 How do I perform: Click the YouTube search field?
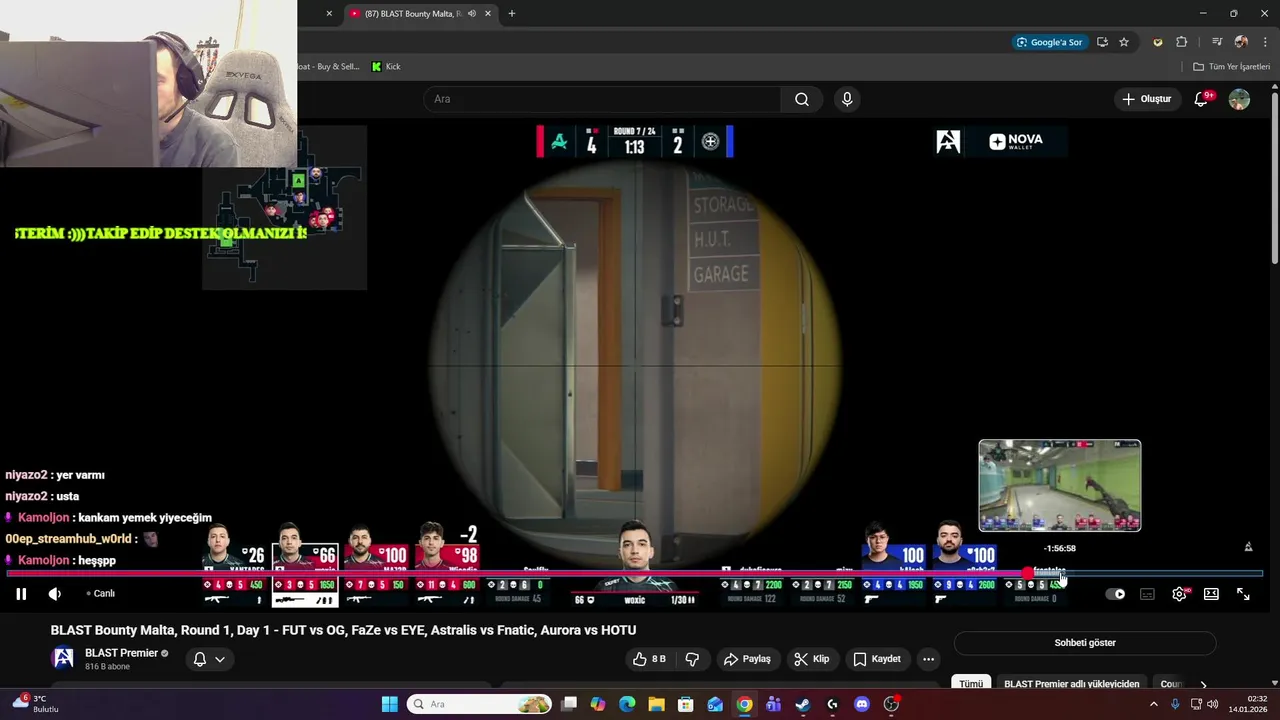[603, 99]
